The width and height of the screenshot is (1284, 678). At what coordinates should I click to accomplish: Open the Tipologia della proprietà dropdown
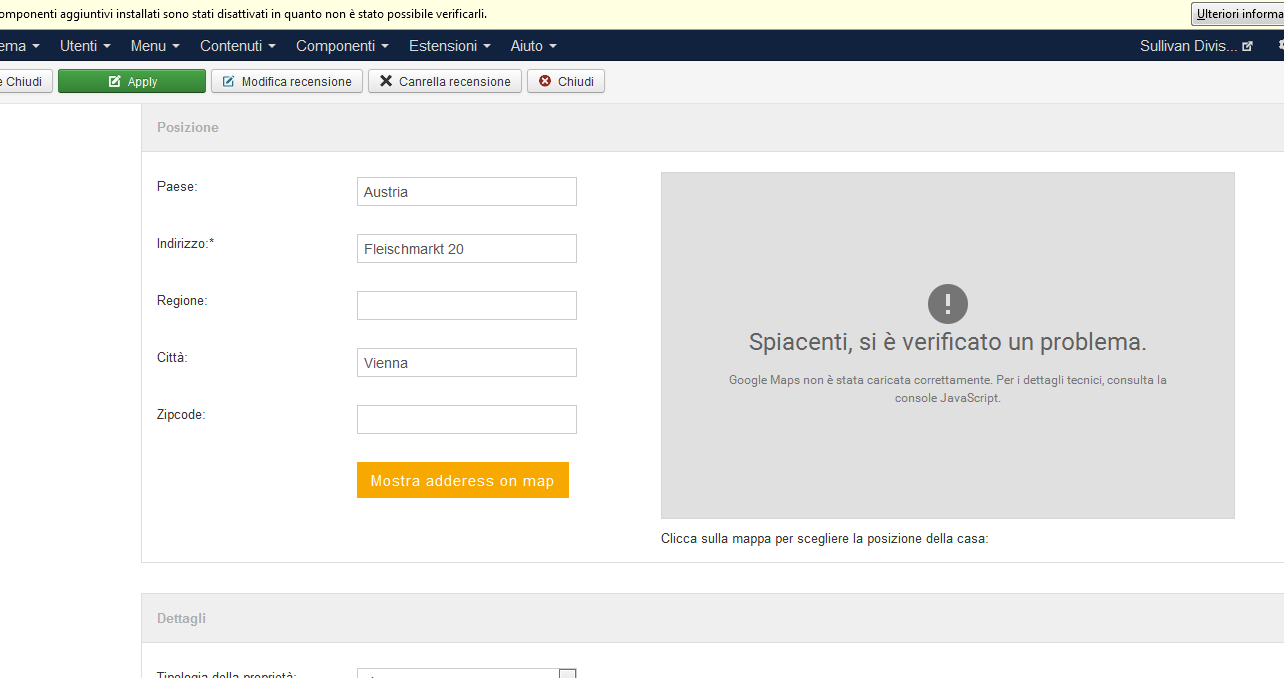pos(466,673)
